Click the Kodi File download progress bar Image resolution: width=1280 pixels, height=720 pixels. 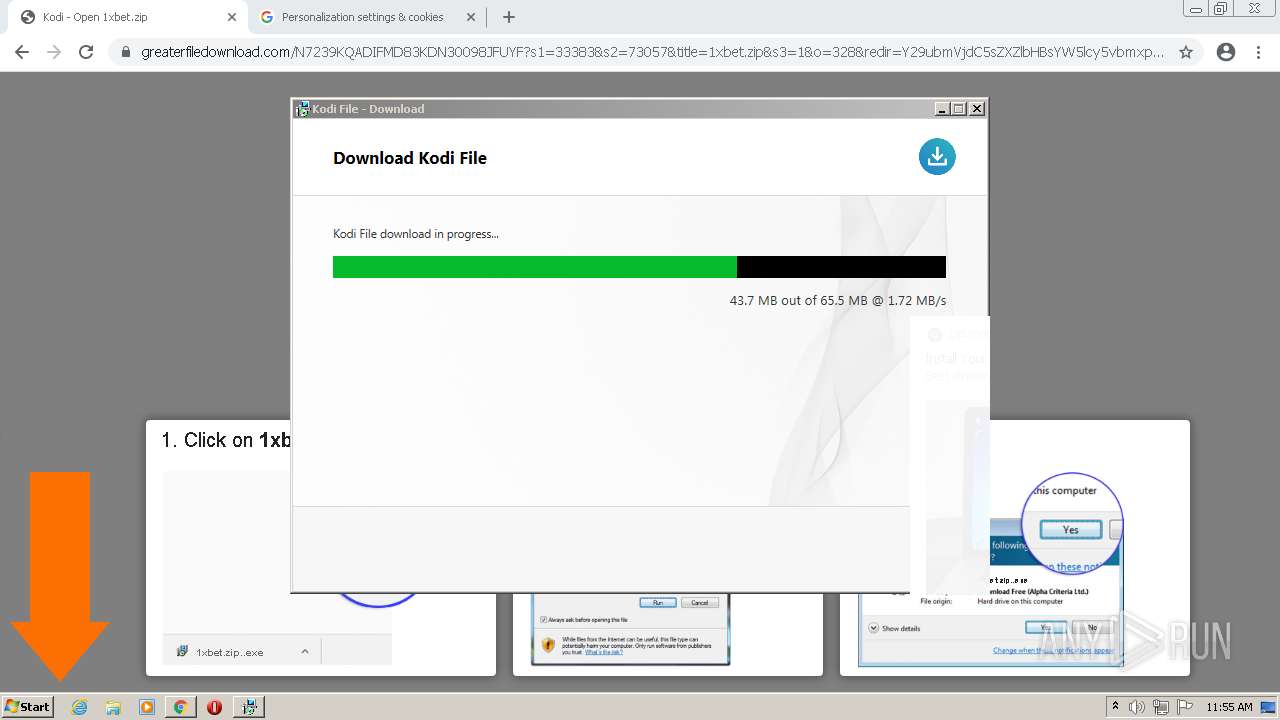pos(639,267)
